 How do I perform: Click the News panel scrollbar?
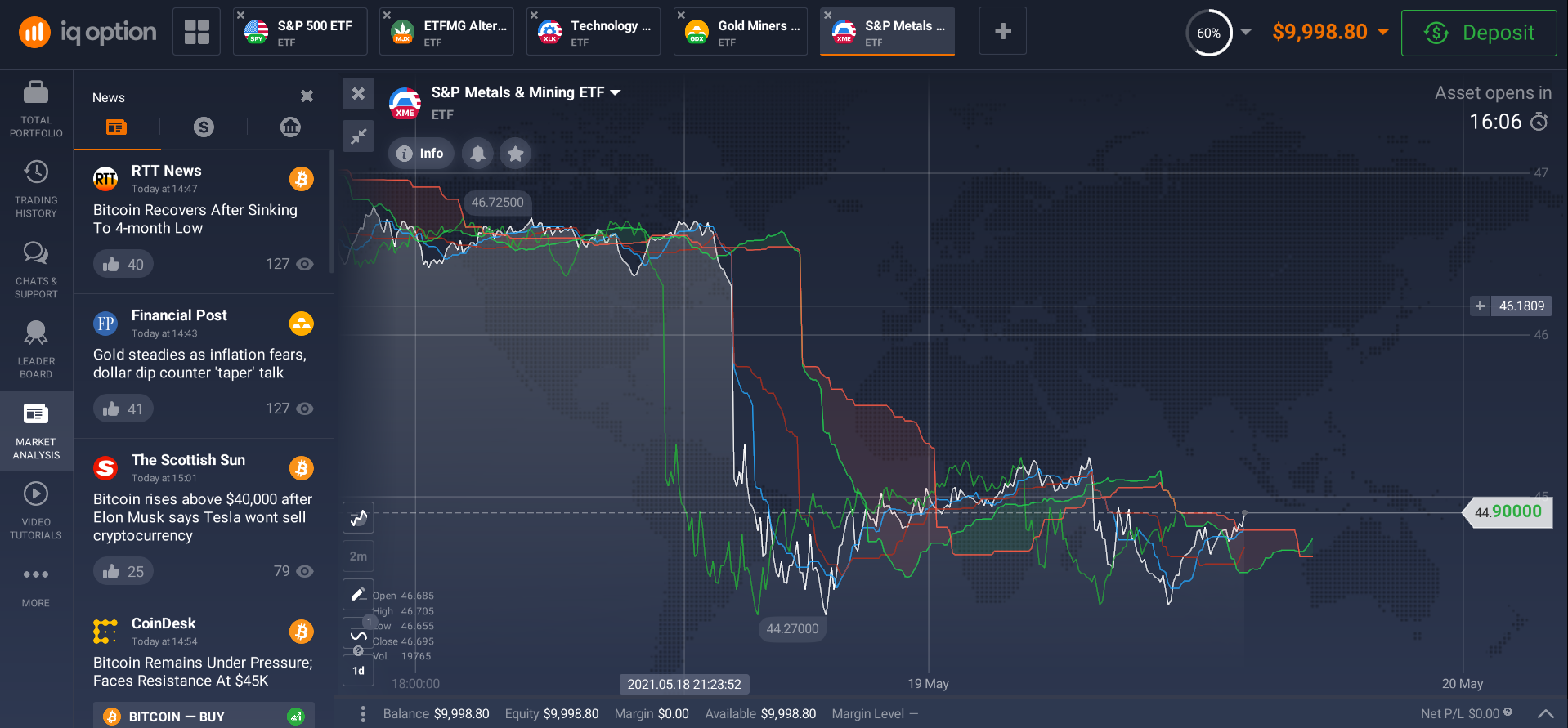tap(331, 212)
